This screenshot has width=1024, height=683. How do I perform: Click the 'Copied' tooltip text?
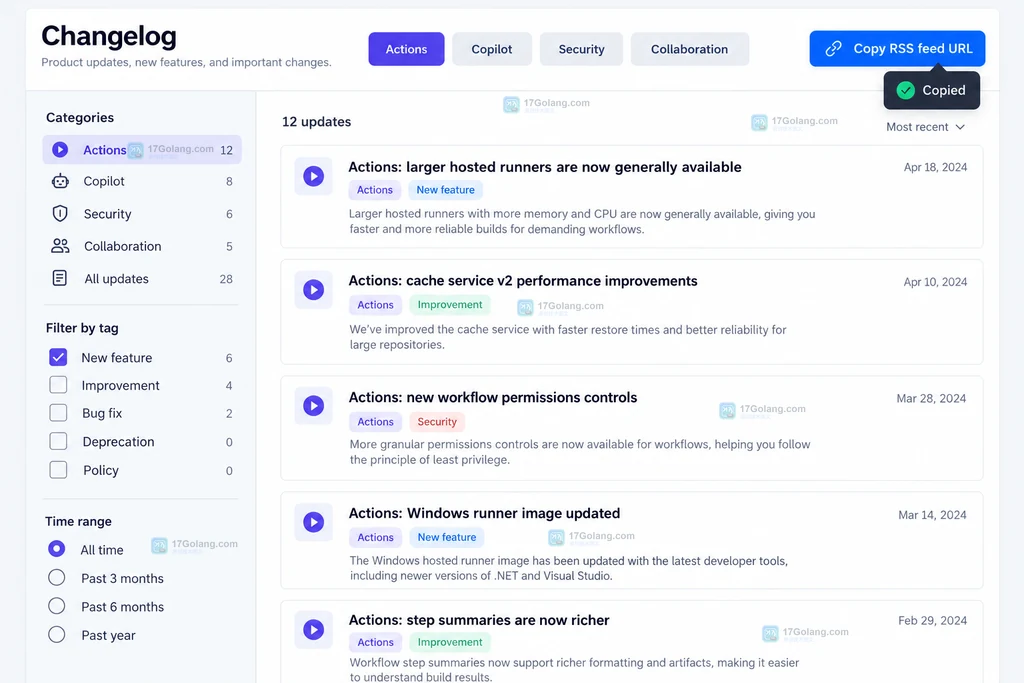pyautogui.click(x=944, y=90)
